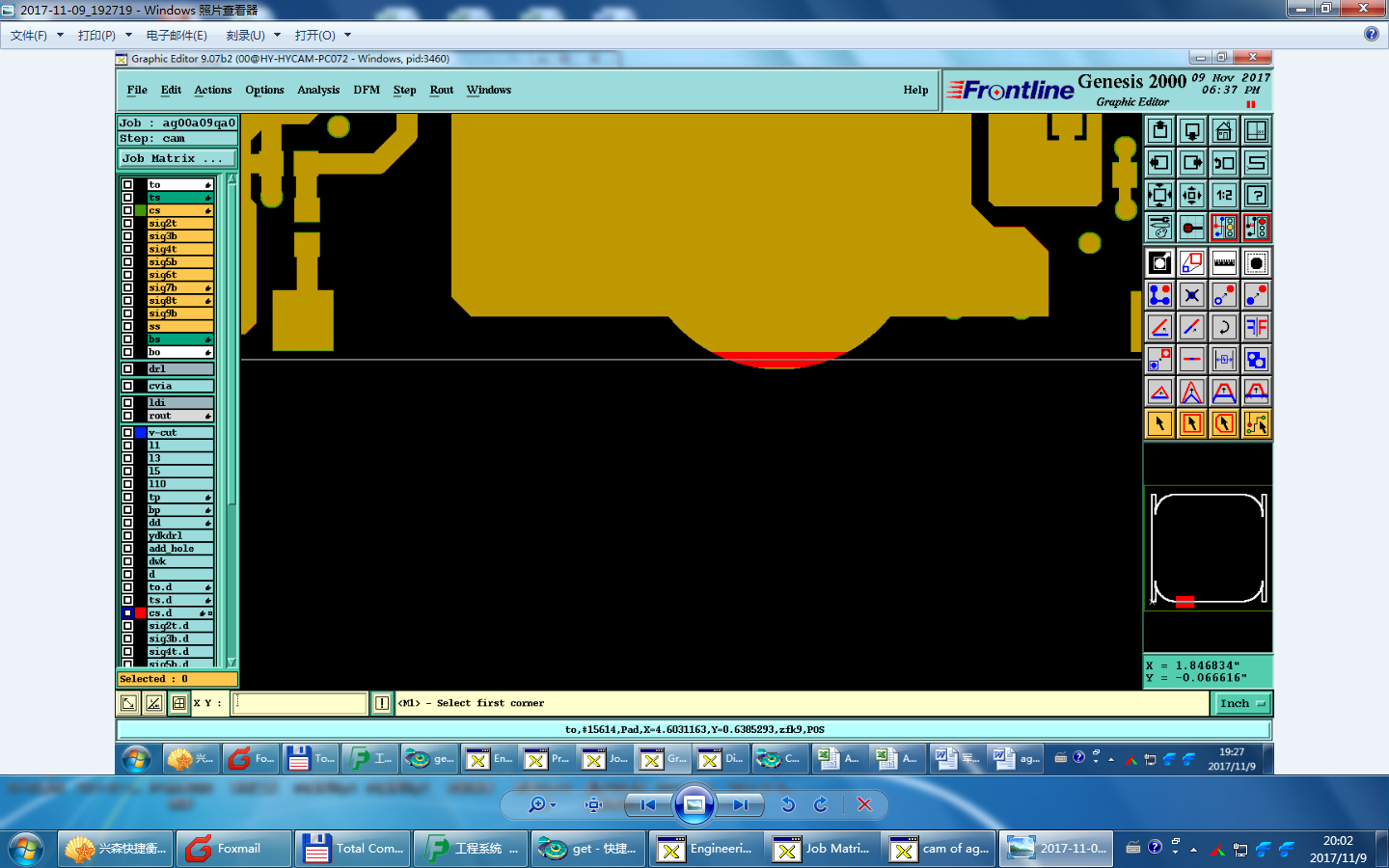Toggle display checkbox for layer cs.d
The width and height of the screenshot is (1389, 868).
(x=127, y=612)
